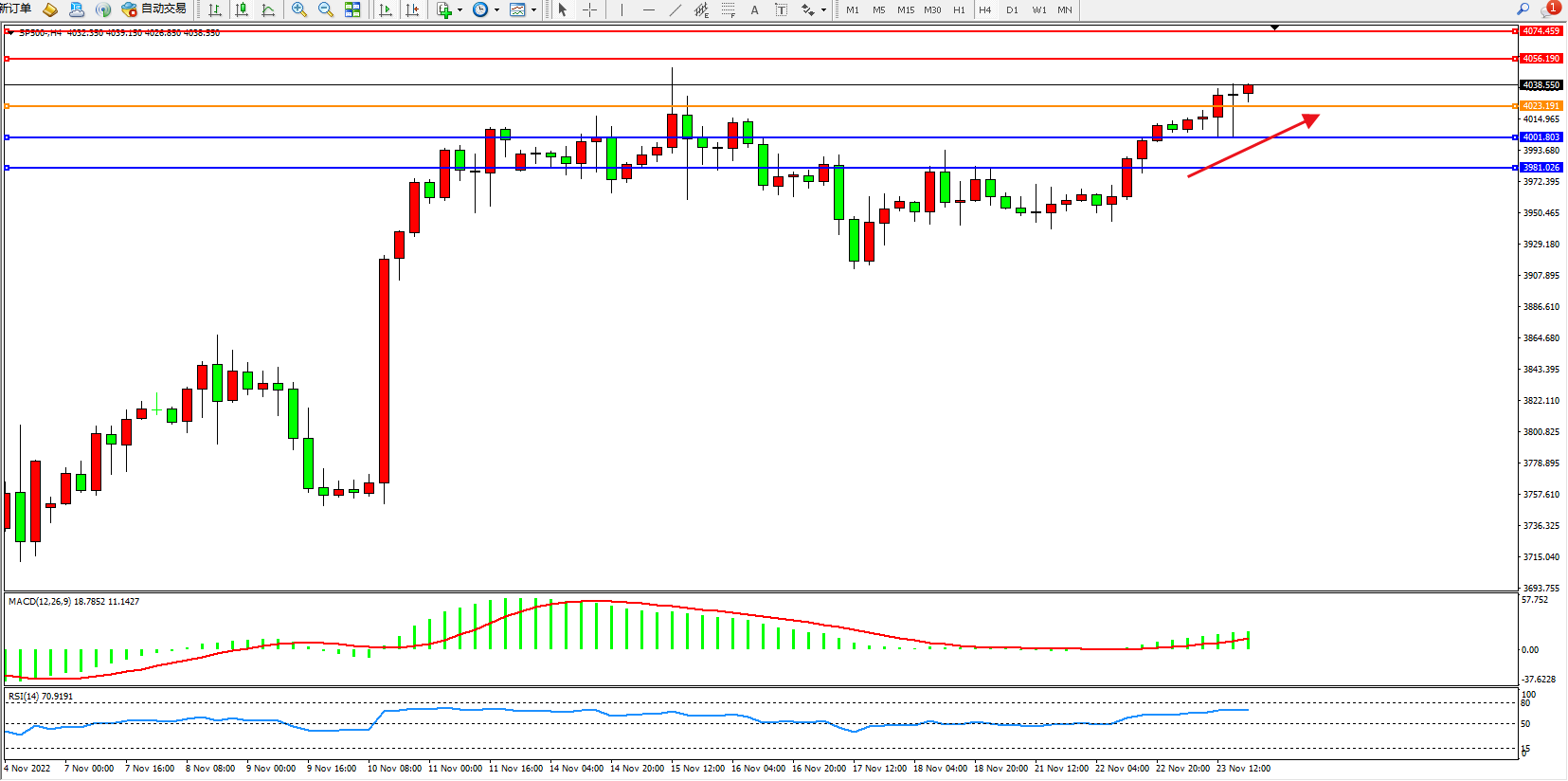
Task: Toggle chart auto scroll
Action: [x=386, y=9]
